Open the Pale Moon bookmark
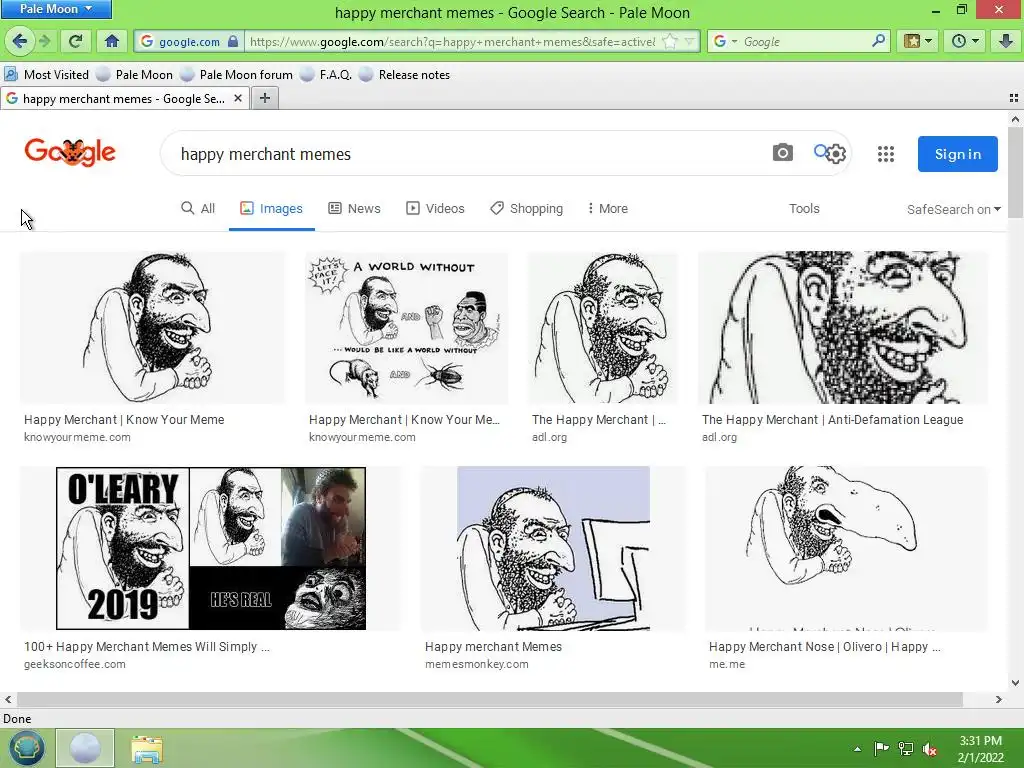Viewport: 1024px width, 768px height. pos(135,74)
